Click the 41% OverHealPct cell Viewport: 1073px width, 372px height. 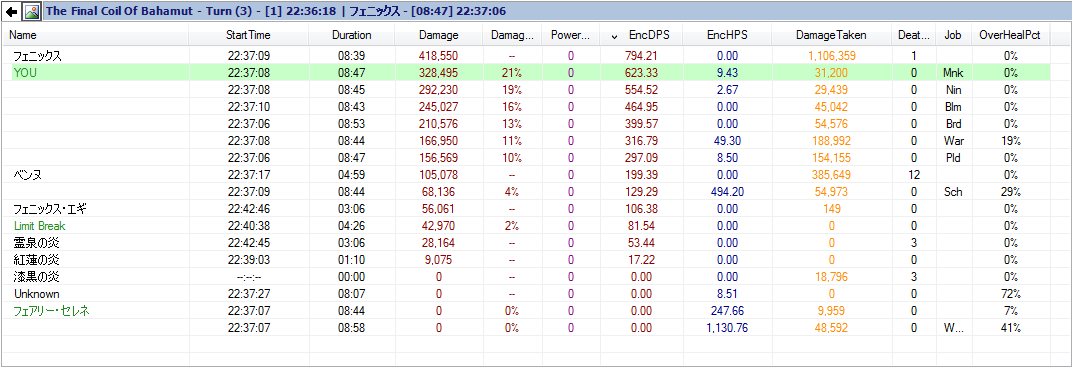(x=1011, y=328)
